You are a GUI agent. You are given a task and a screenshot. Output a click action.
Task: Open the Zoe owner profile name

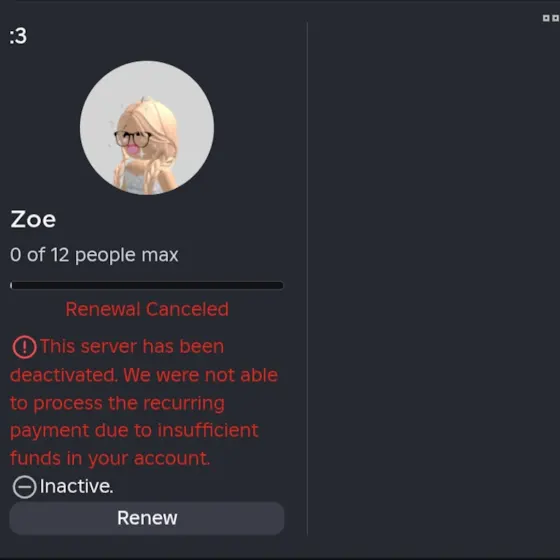pyautogui.click(x=33, y=219)
